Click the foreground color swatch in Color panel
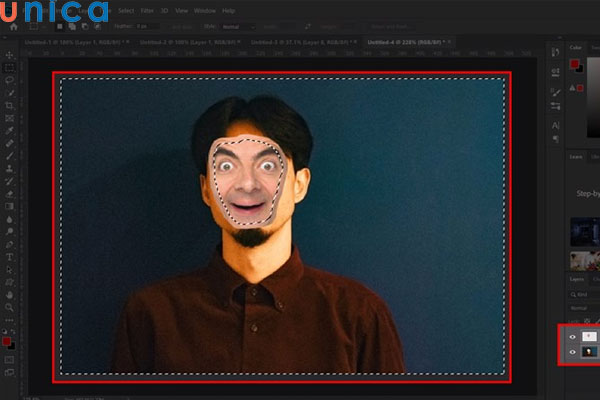 575,63
